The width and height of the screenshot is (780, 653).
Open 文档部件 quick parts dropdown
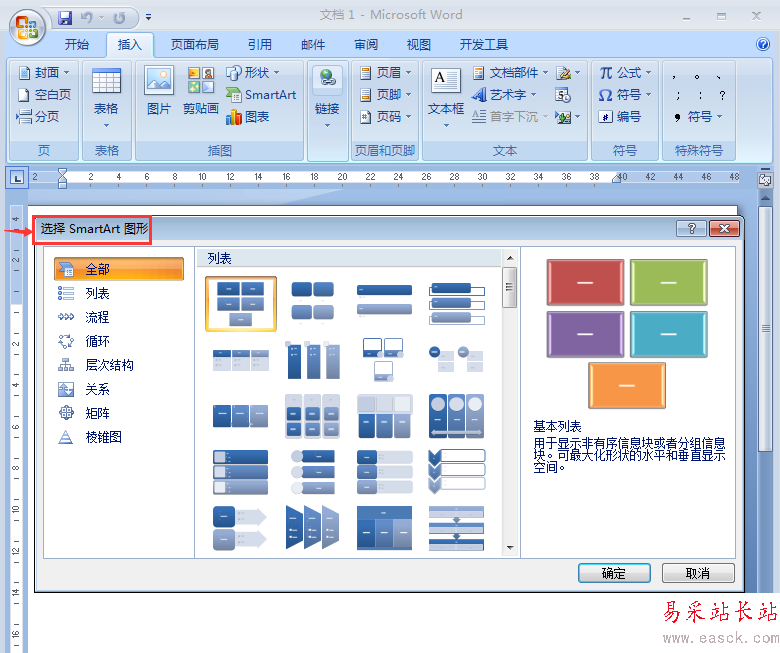click(509, 73)
